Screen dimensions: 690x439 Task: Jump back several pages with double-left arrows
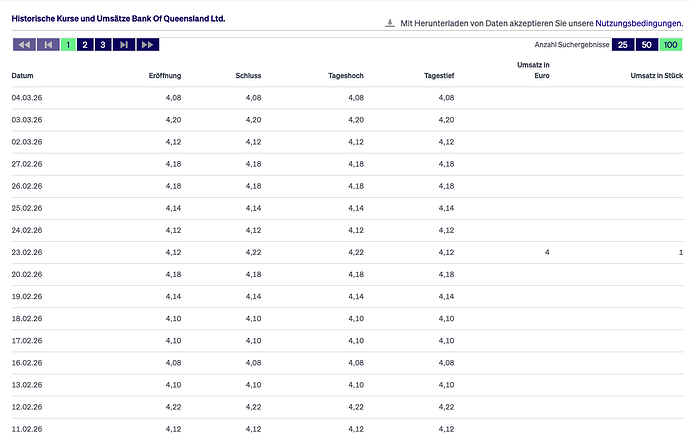click(x=24, y=44)
